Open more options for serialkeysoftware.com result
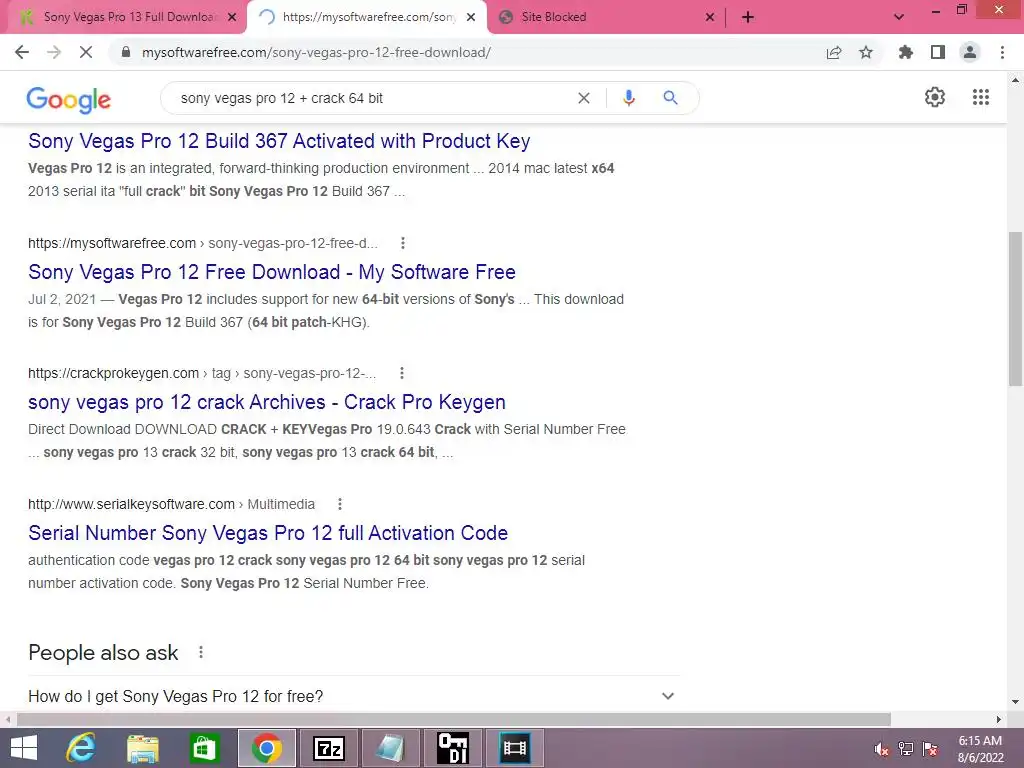Screen dimensions: 1024x768 point(340,504)
